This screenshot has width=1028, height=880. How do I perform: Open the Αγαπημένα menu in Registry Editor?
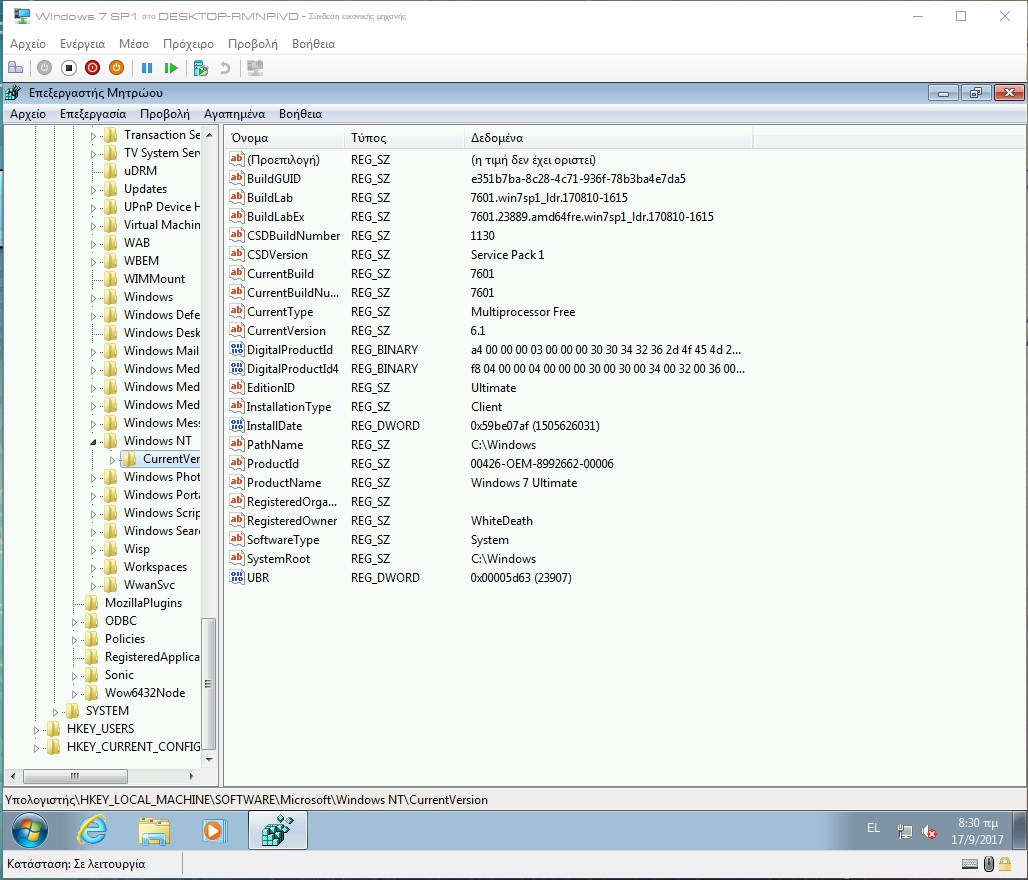(x=234, y=114)
